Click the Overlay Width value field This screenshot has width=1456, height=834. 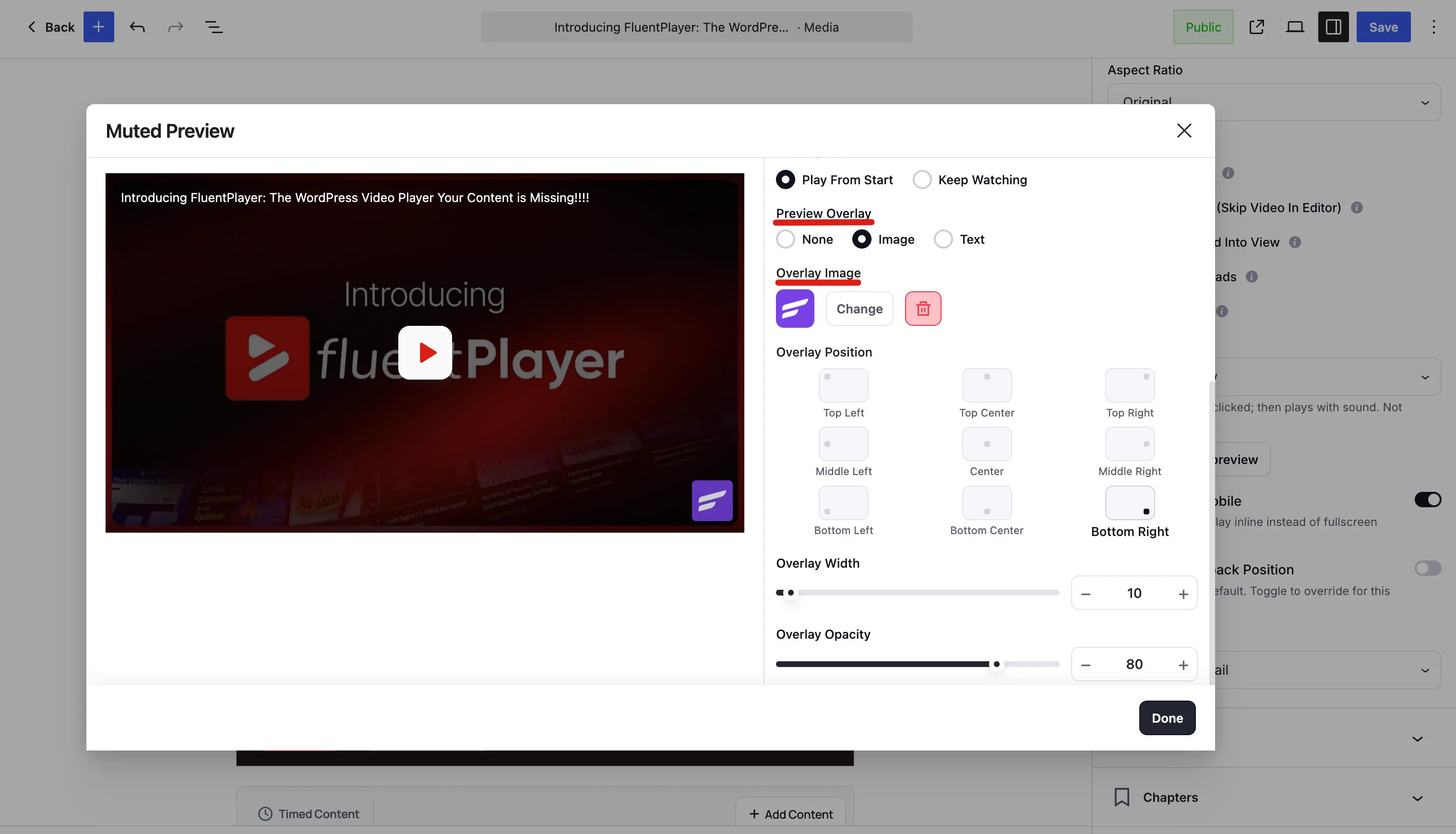(x=1134, y=593)
